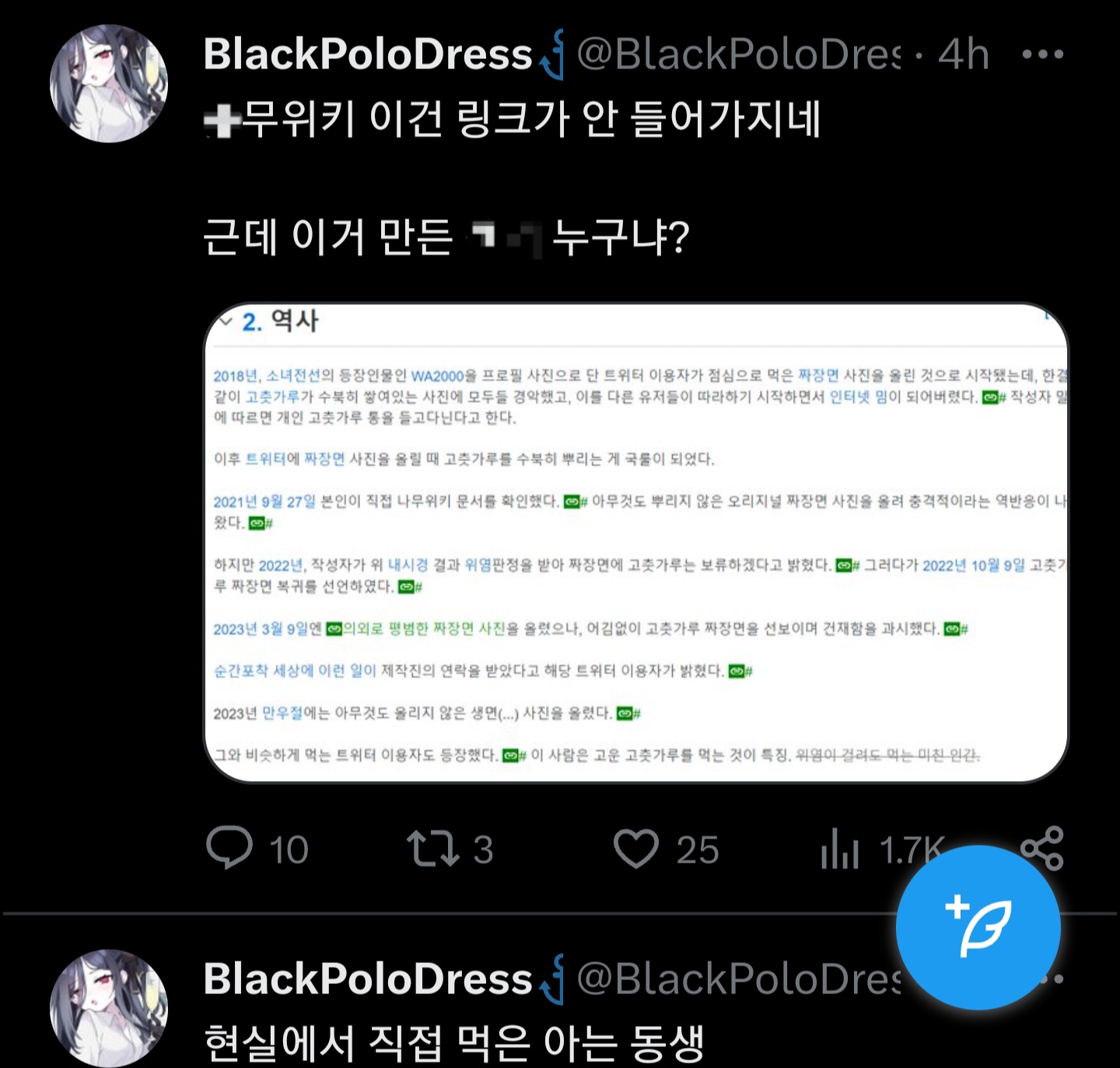Open BlackPoloDress avatar on second tweet
The height and width of the screenshot is (1068, 1120).
click(109, 1008)
